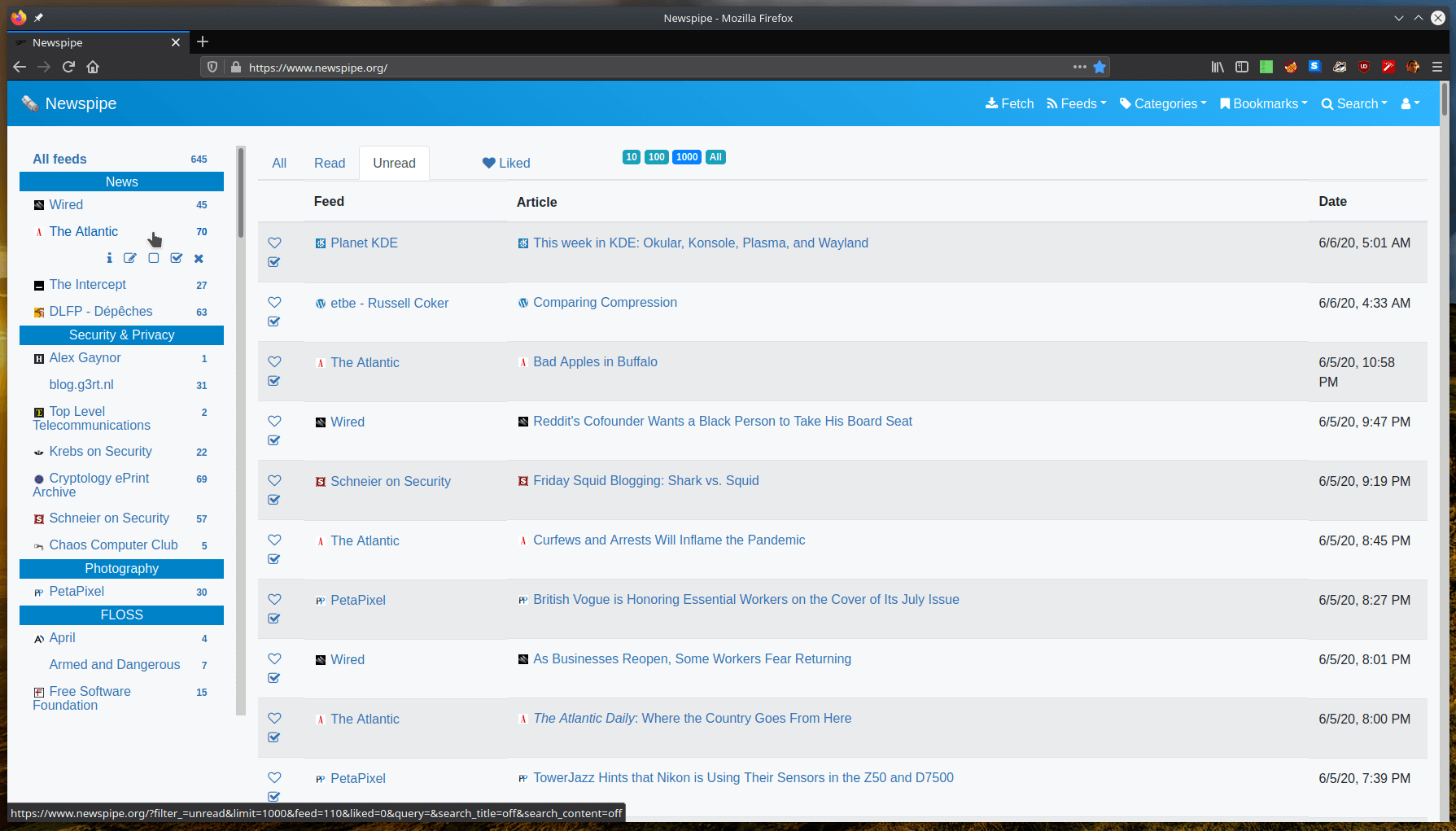The height and width of the screenshot is (831, 1456).
Task: Mark The Atlantic feed as unread via square icon
Action: (x=153, y=258)
